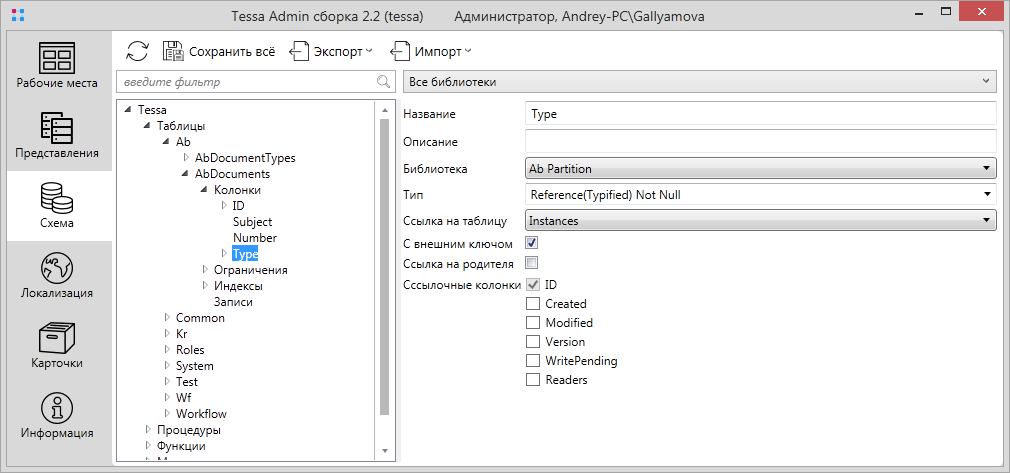Image resolution: width=1010 pixels, height=474 pixels.
Task: Check the WritePending checkbox
Action: tap(533, 361)
